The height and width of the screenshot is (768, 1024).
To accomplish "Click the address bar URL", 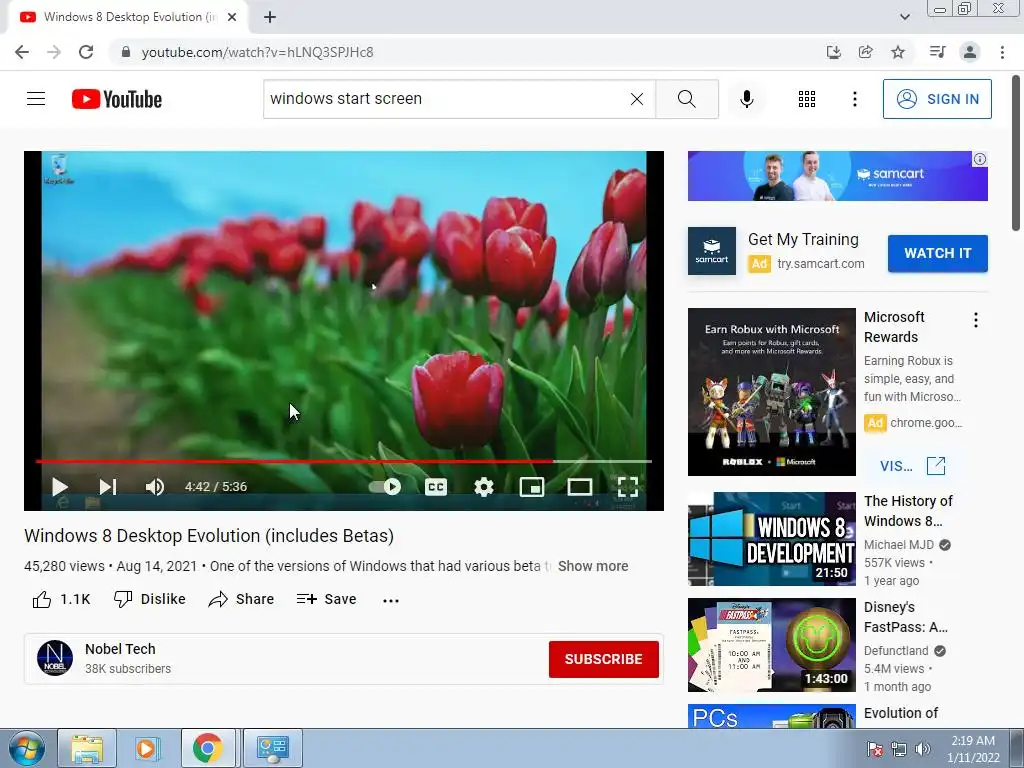I will coord(257,52).
